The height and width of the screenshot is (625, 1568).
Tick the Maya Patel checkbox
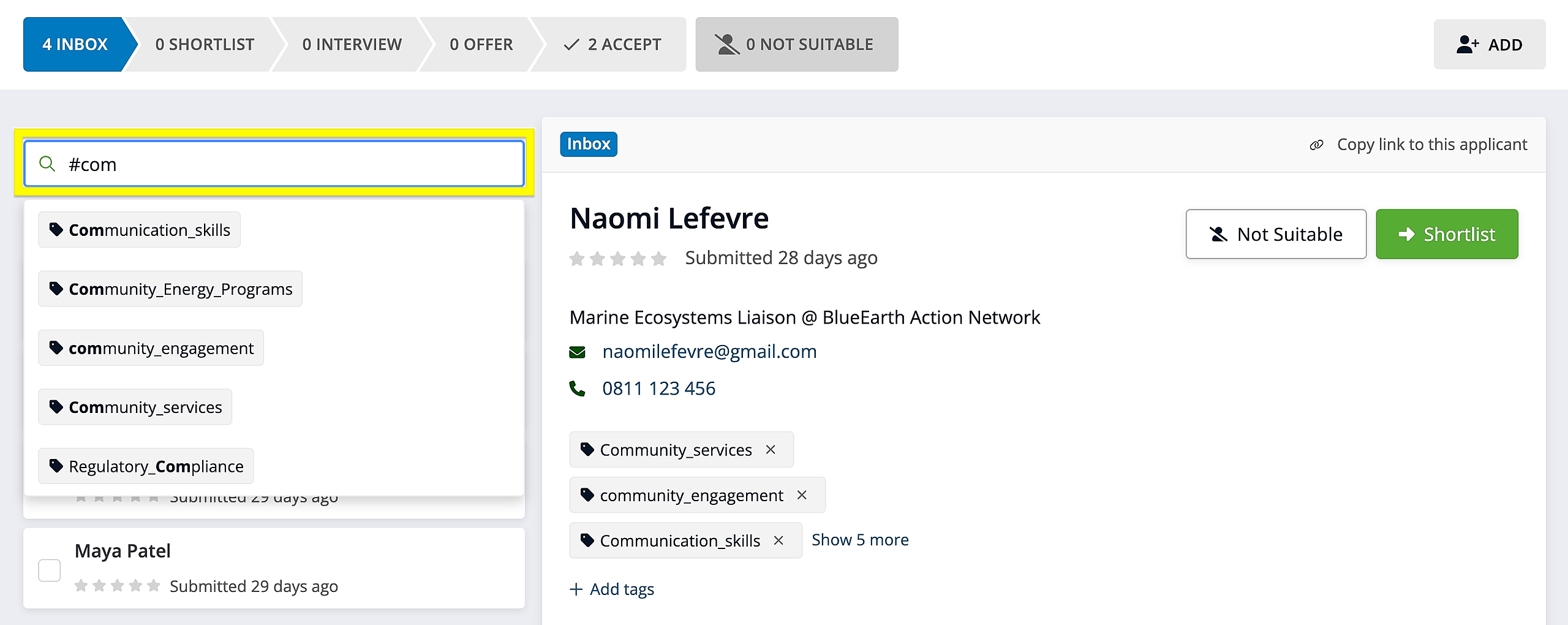click(50, 570)
